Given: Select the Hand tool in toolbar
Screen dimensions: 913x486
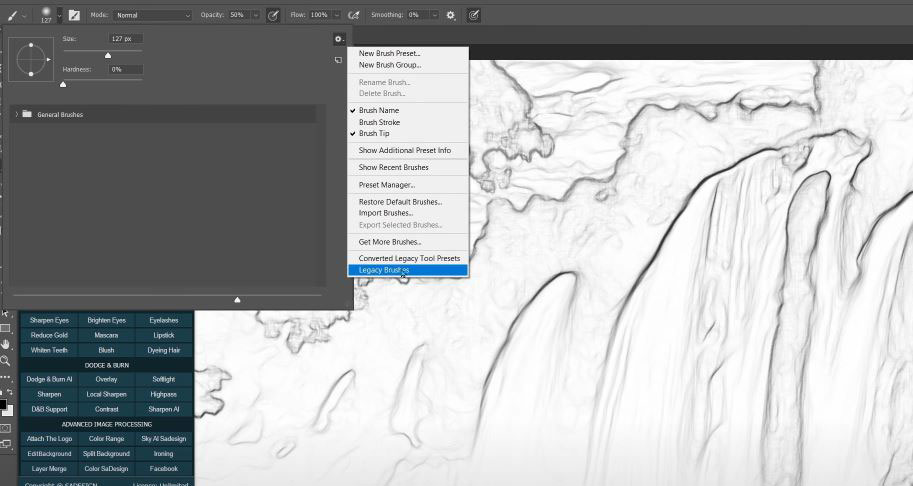Looking at the screenshot, I should pyautogui.click(x=6, y=344).
